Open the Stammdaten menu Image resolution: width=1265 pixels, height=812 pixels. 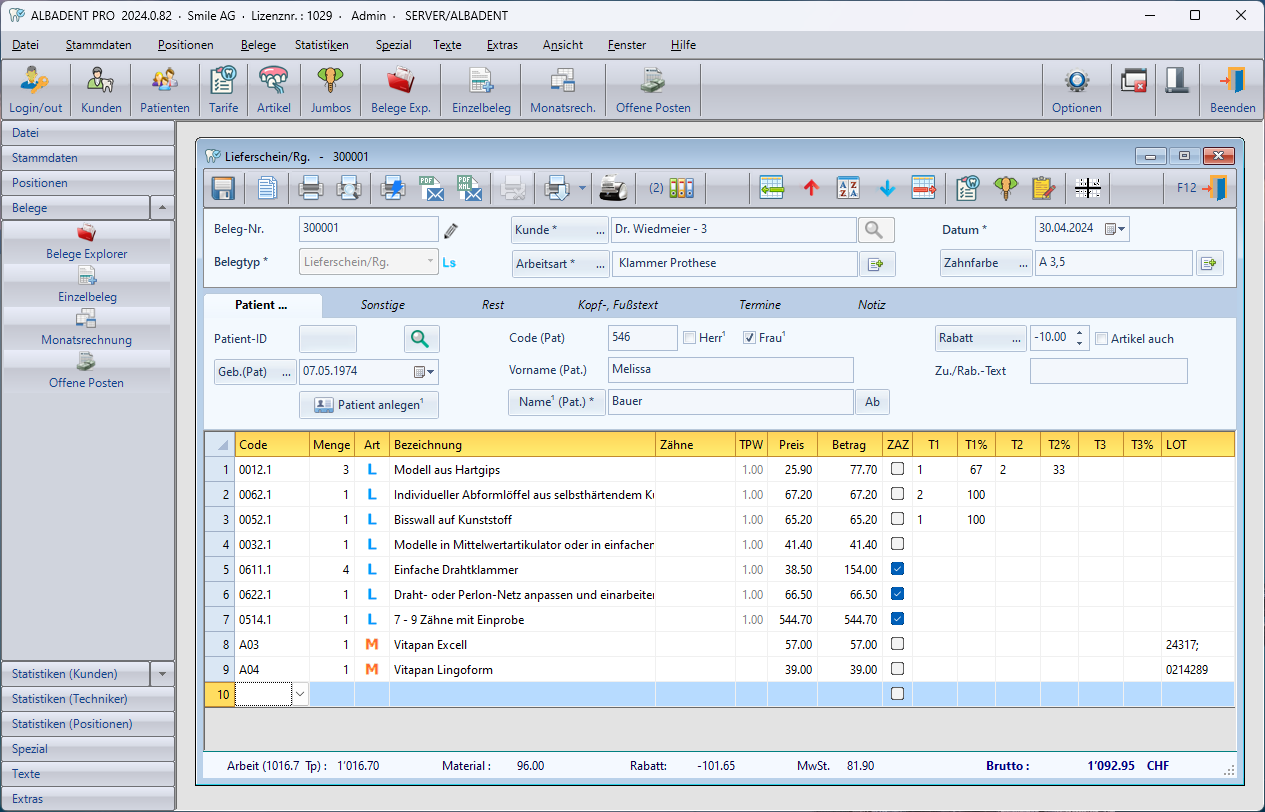click(98, 45)
